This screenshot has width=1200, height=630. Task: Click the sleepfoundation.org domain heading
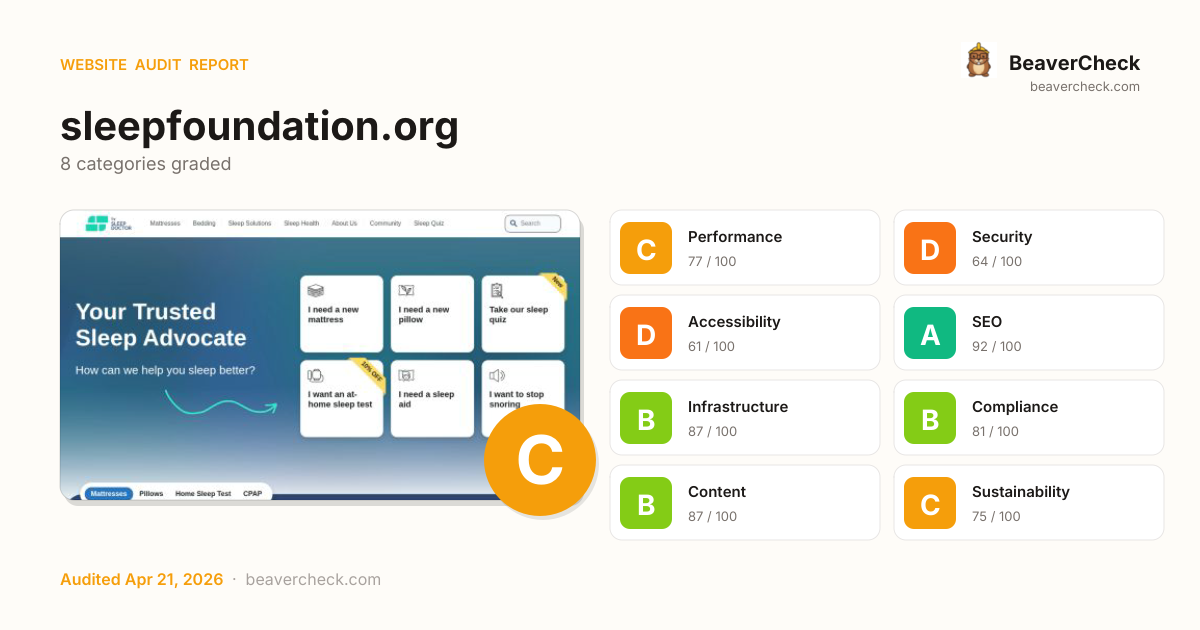pos(259,127)
